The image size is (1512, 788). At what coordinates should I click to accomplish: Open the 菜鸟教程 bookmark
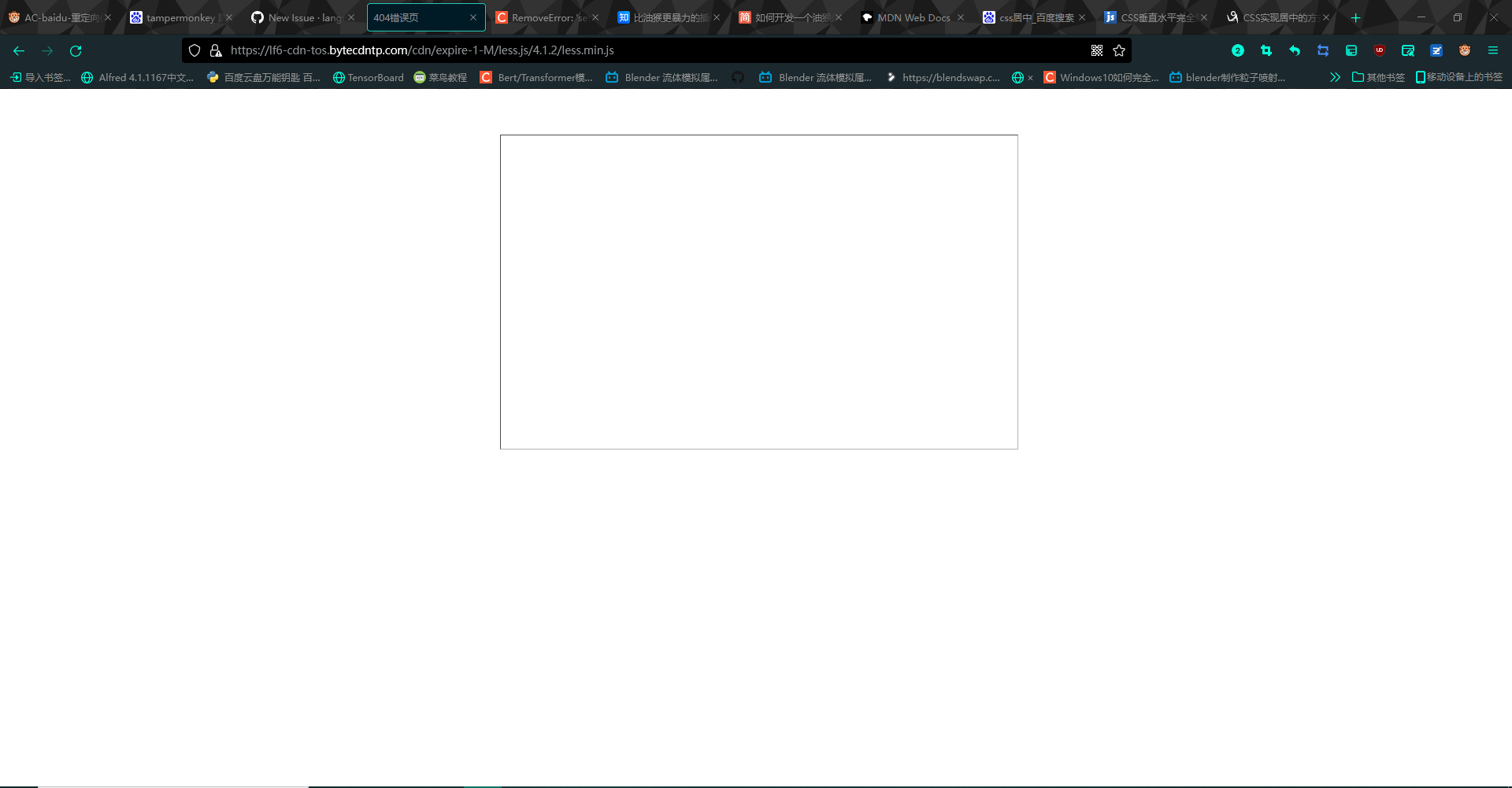(441, 77)
